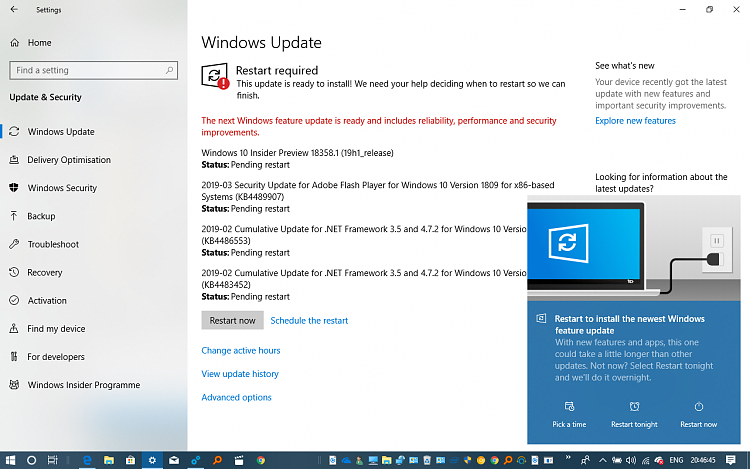Click the search magnifier in Find a setting
This screenshot has width=750, height=469.
coord(169,70)
